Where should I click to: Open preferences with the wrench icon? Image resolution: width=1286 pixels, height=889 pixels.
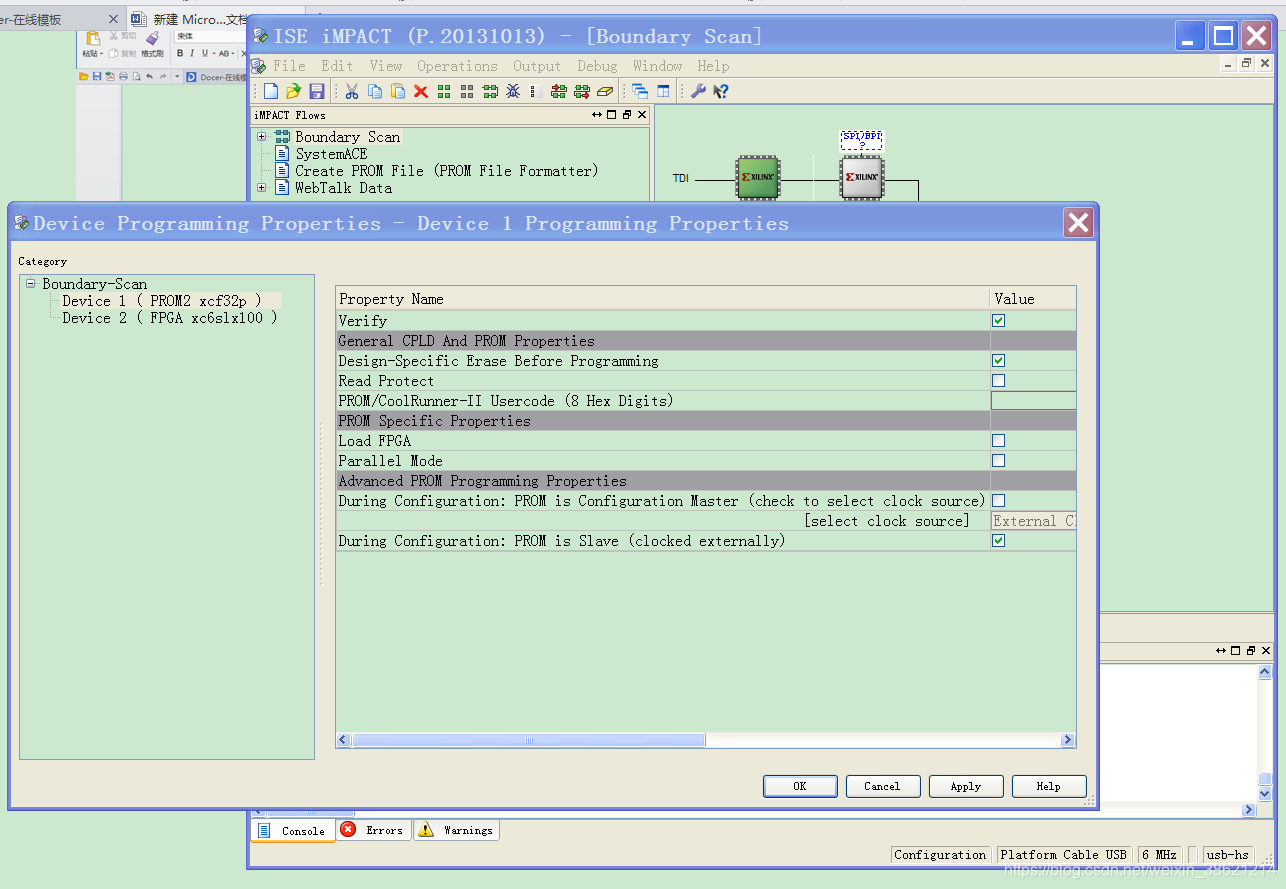pyautogui.click(x=698, y=91)
